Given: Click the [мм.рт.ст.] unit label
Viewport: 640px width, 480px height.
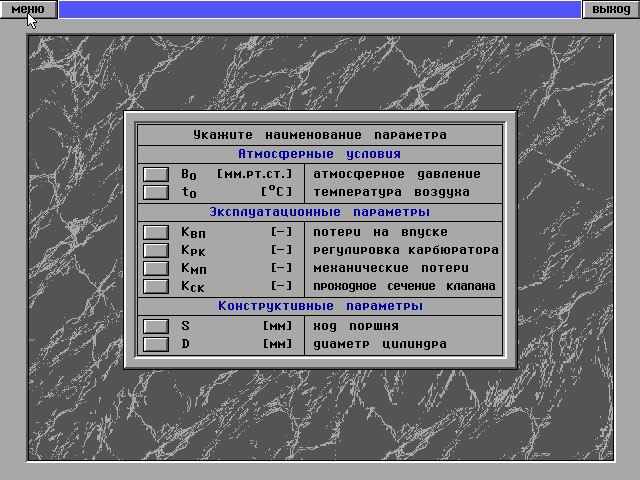Looking at the screenshot, I should click(255, 174).
